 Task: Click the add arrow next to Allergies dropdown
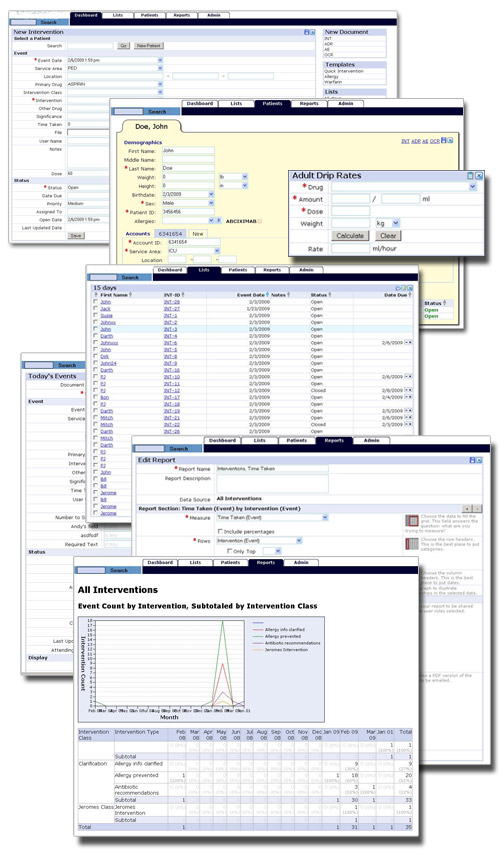(x=219, y=221)
